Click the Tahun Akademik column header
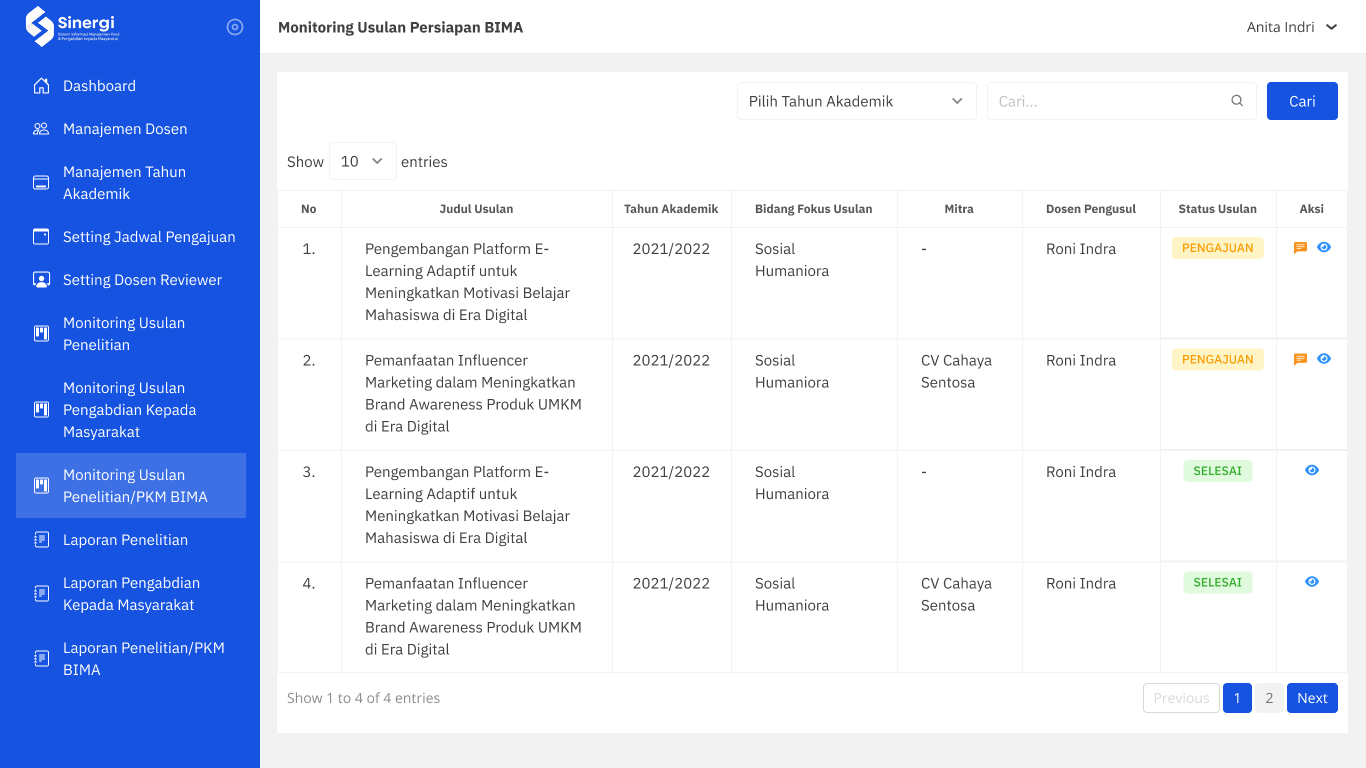 671,209
